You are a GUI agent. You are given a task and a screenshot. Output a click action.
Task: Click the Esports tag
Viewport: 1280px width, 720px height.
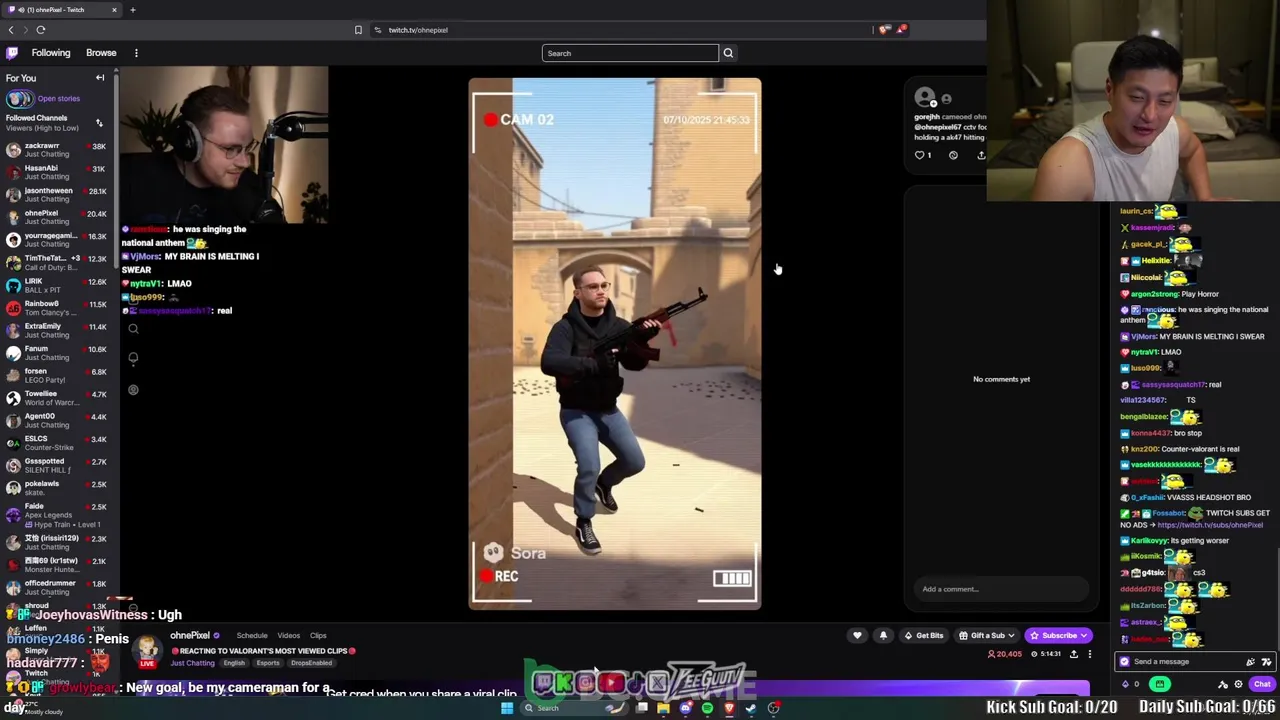268,663
